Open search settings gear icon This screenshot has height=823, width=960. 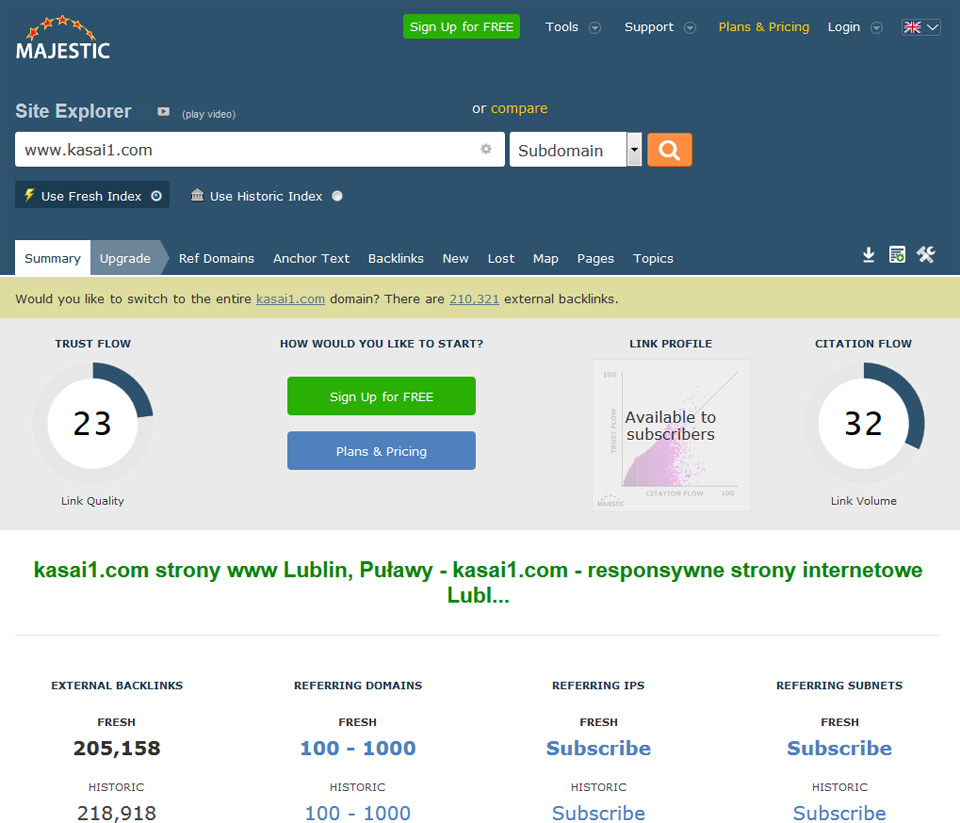point(486,149)
